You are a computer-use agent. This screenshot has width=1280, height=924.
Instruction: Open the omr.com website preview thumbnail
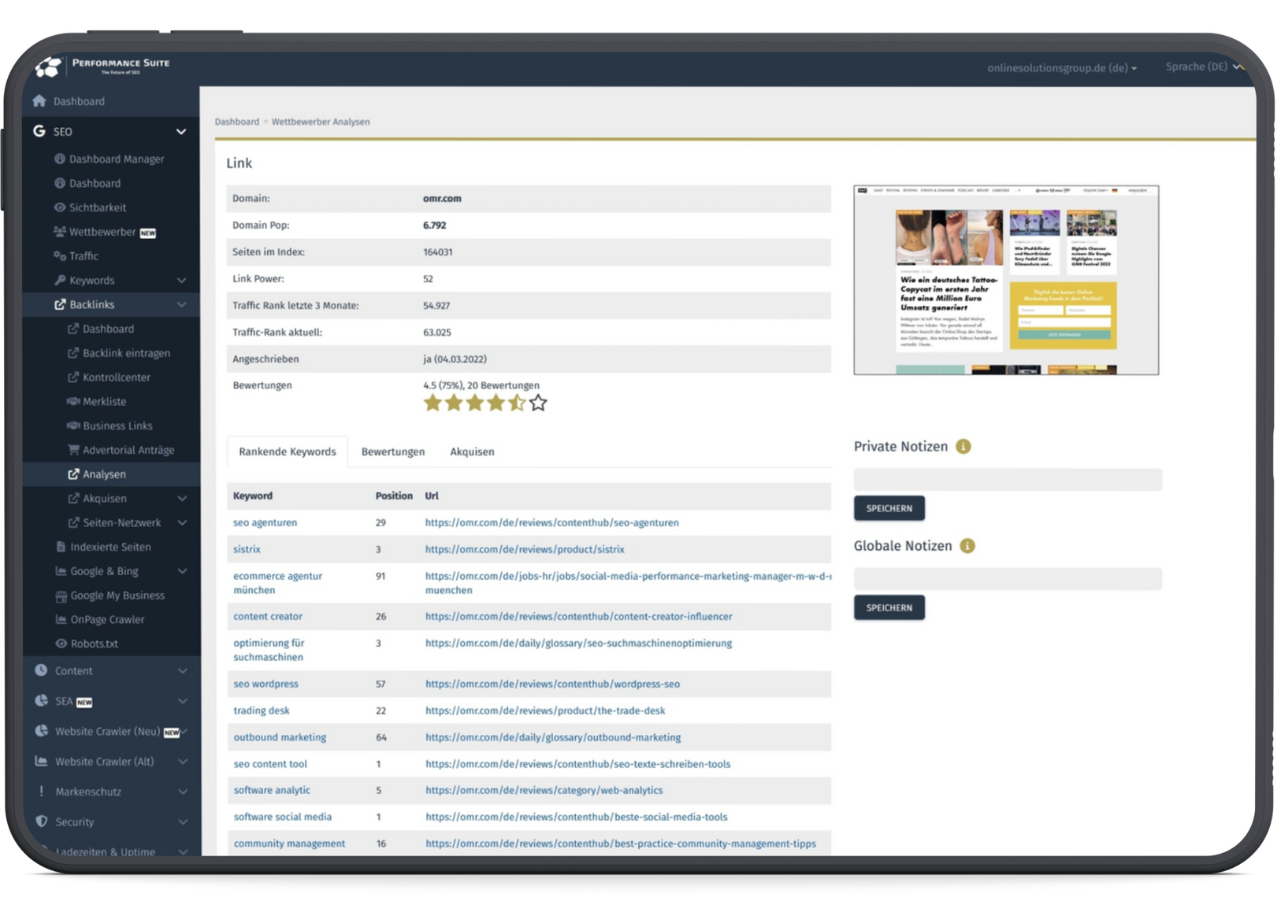click(x=1006, y=280)
